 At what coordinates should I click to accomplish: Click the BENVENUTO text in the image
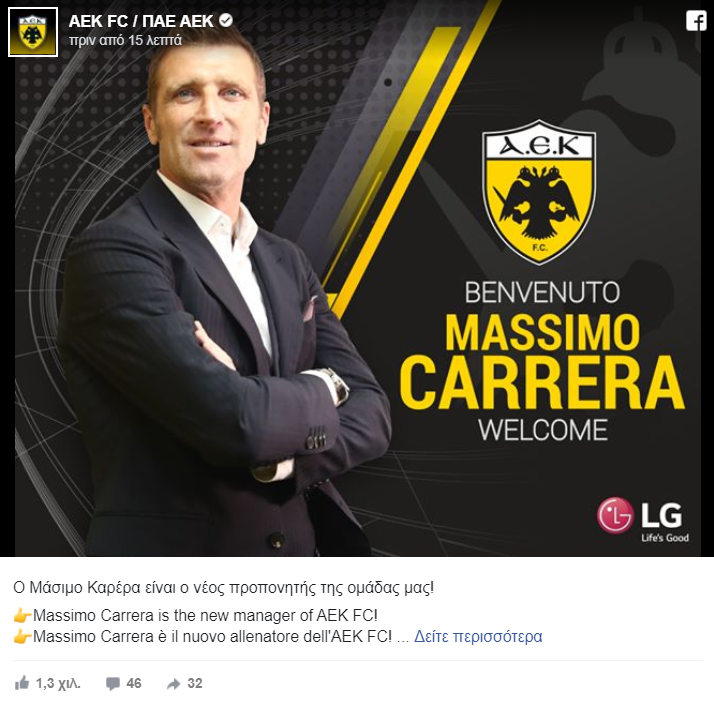point(542,292)
